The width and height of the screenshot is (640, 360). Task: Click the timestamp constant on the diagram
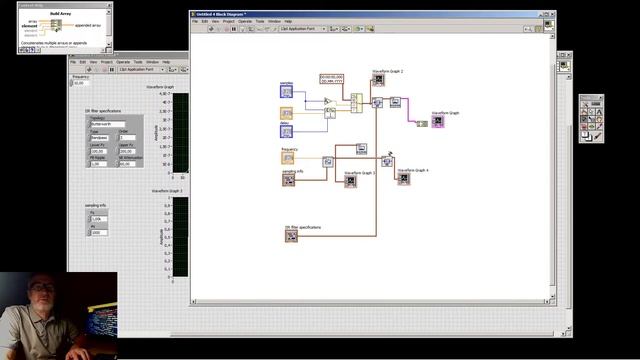point(331,79)
